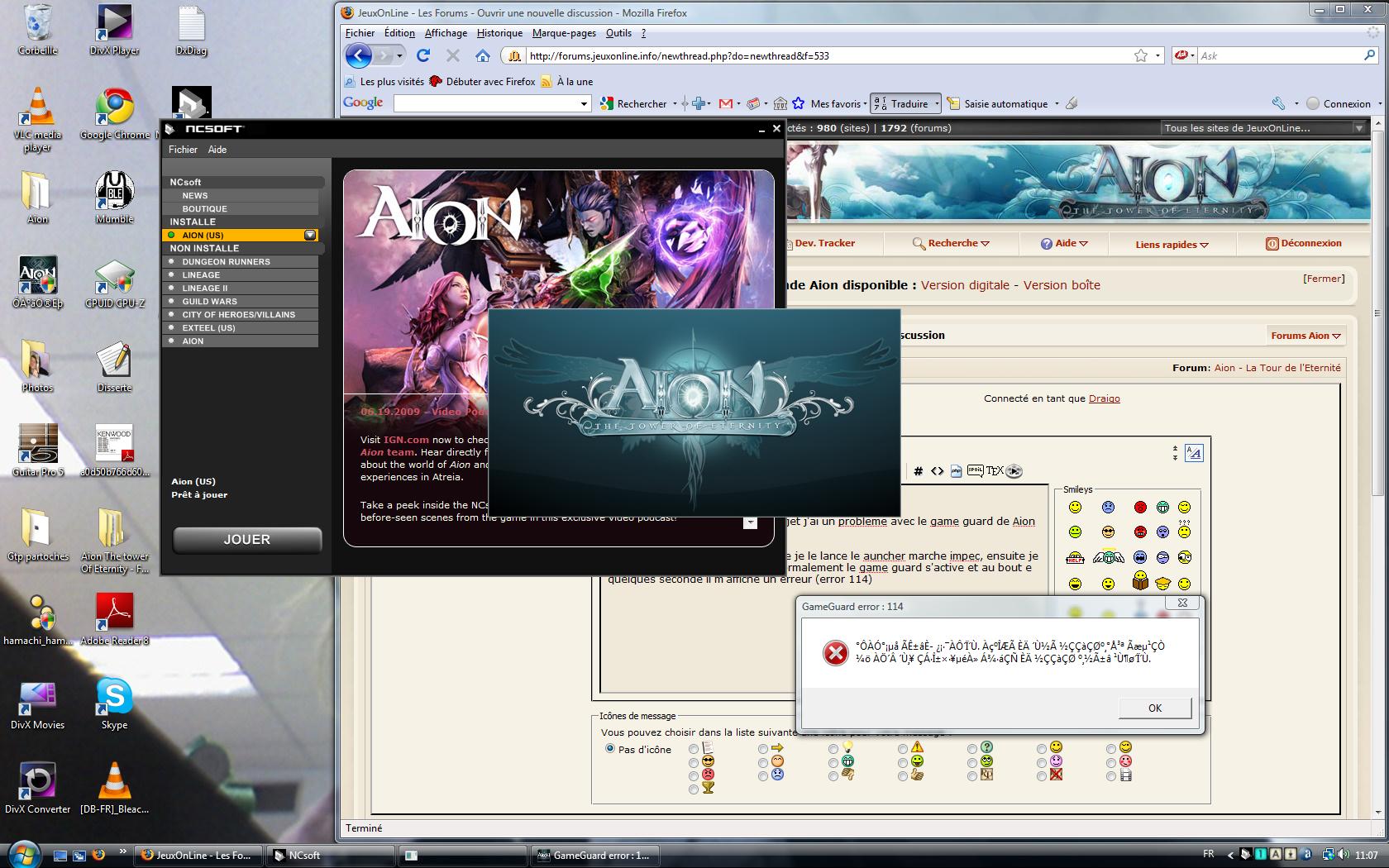1389x868 pixels.
Task: Insert the book-reading smiley
Action: tap(1140, 581)
